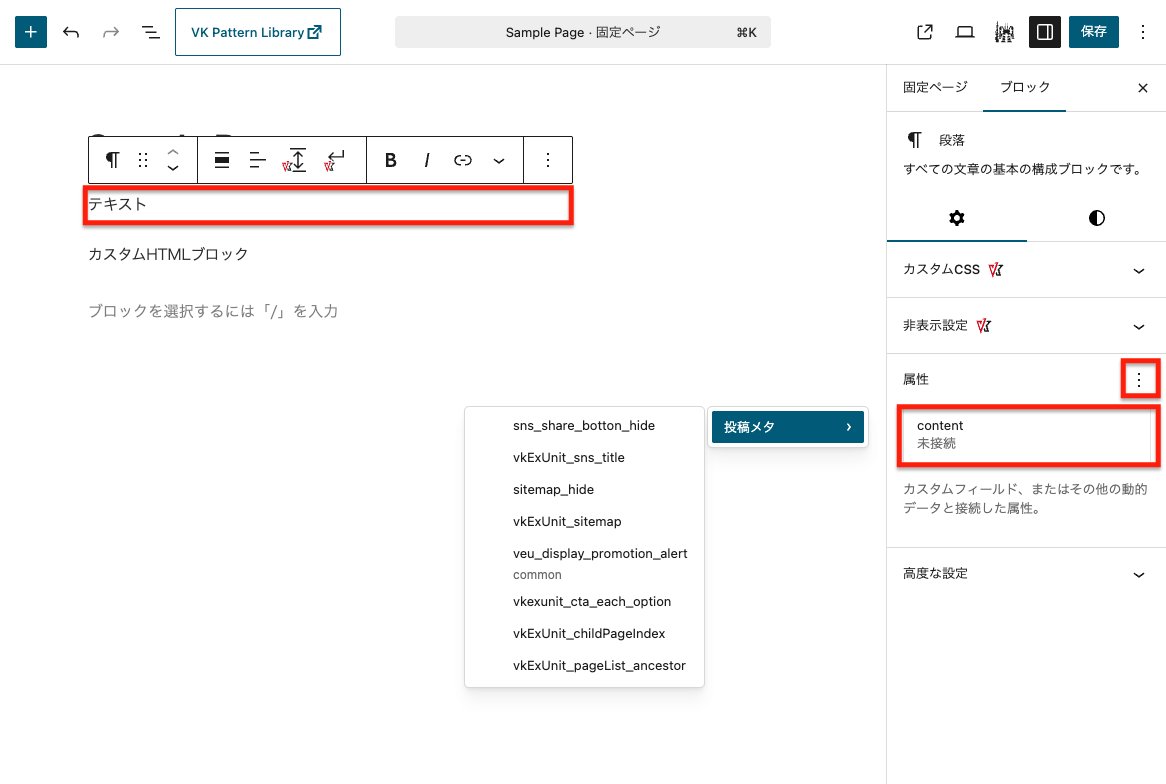Open VK Pattern Library link

click(x=257, y=32)
